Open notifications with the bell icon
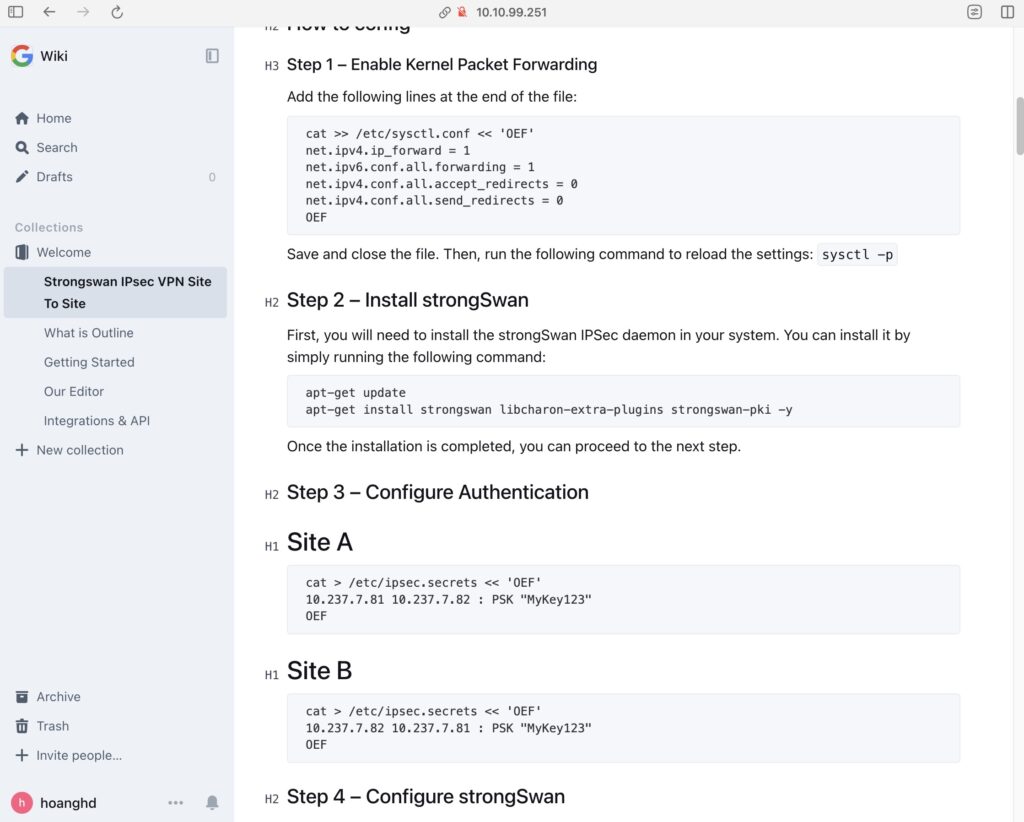The image size is (1024, 822). (x=212, y=802)
